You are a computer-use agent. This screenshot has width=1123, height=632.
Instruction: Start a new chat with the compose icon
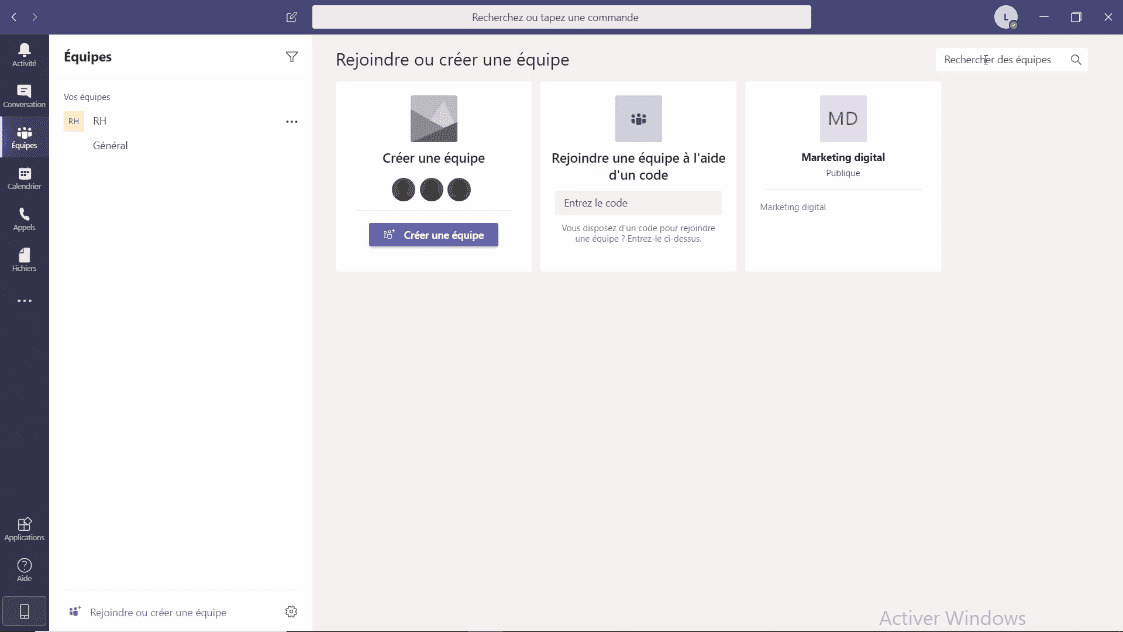pyautogui.click(x=291, y=16)
